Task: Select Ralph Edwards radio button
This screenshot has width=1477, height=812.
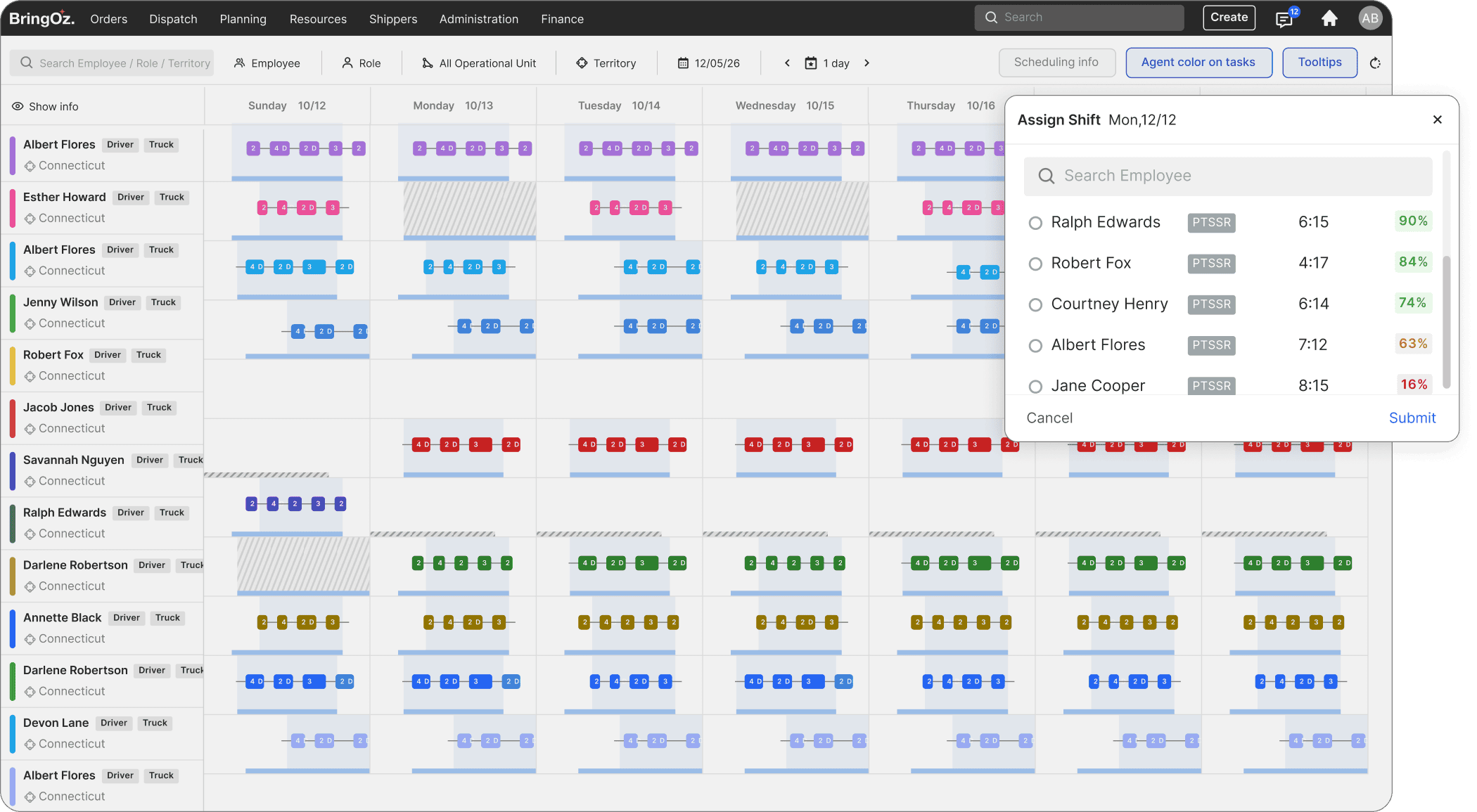Action: [x=1035, y=223]
